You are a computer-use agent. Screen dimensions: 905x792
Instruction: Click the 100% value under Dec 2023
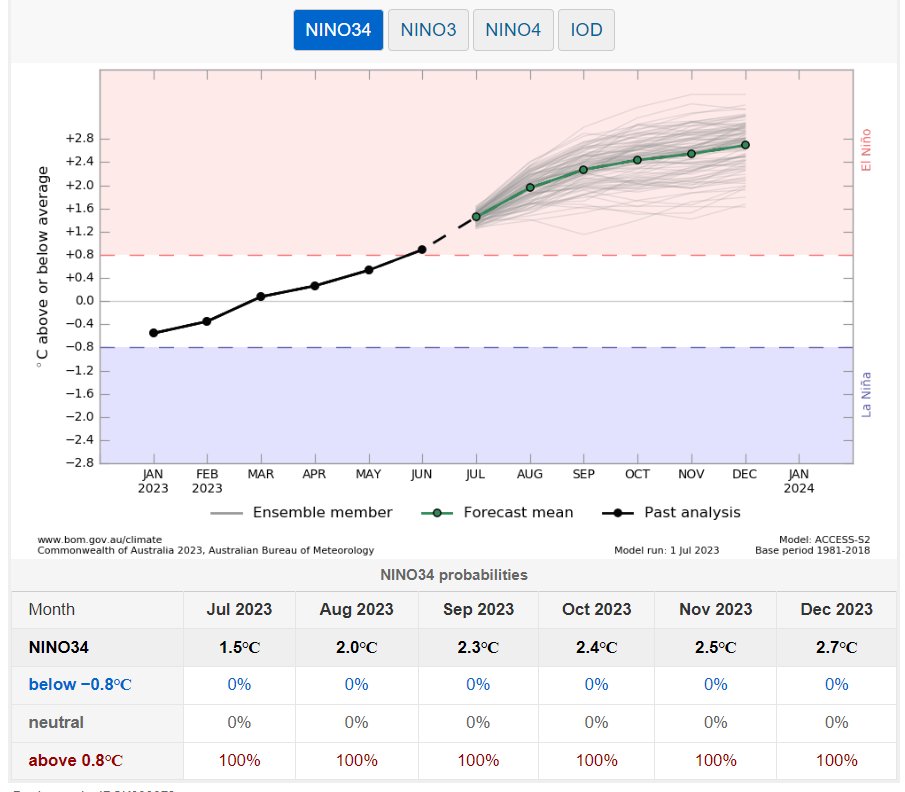(836, 760)
